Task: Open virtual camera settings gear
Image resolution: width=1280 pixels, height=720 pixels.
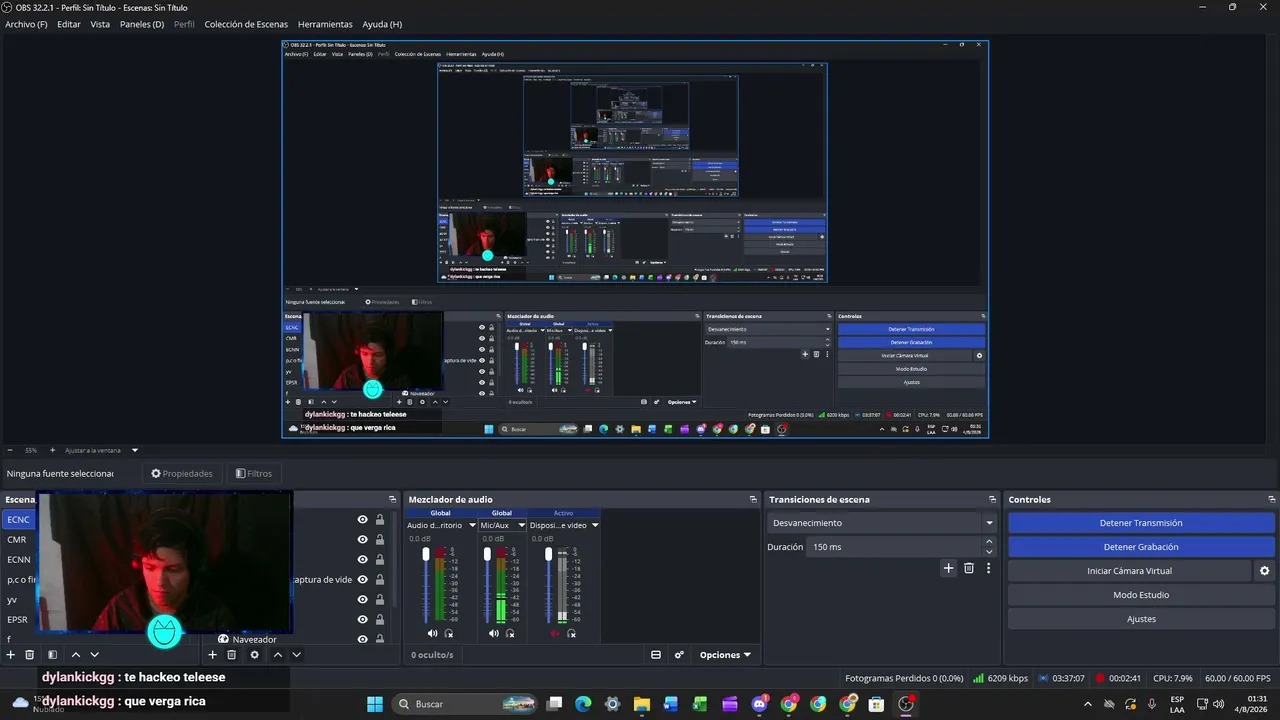Action: coord(1264,571)
